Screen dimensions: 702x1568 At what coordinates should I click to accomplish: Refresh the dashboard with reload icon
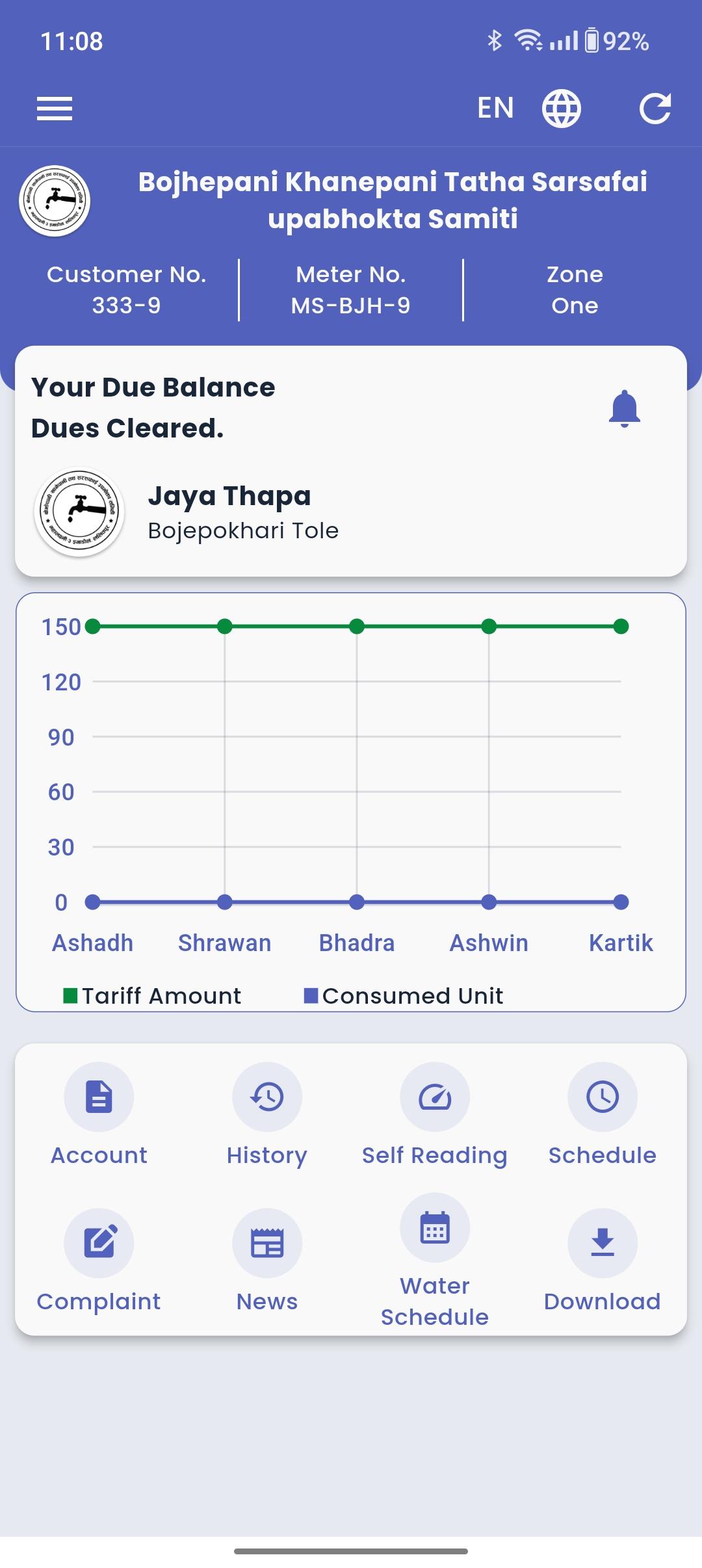click(655, 108)
